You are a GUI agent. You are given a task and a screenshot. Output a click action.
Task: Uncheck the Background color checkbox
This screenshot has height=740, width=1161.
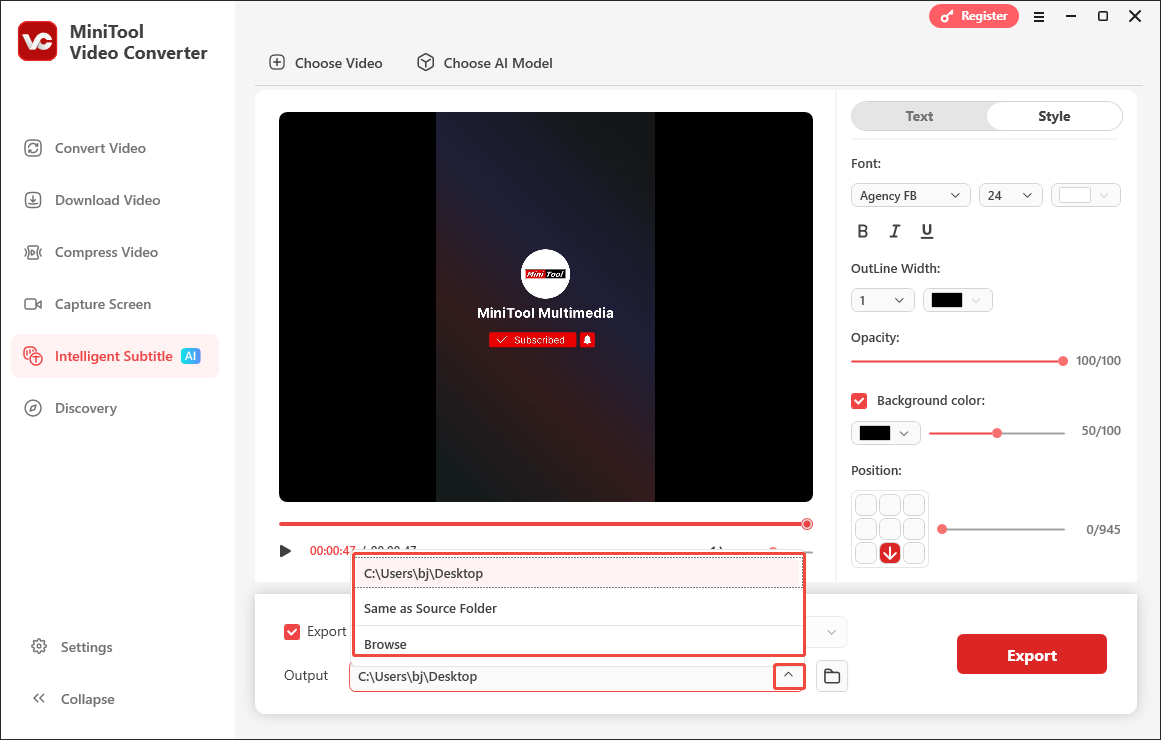pos(859,401)
